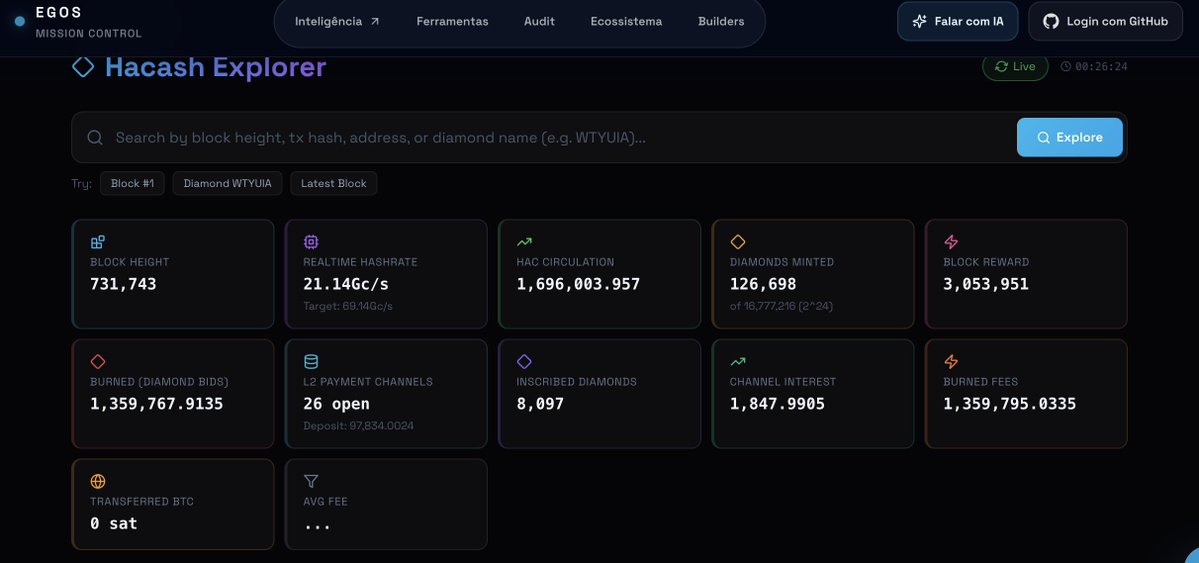1199x563 pixels.
Task: Click the block height value 731,743
Action: 123,284
